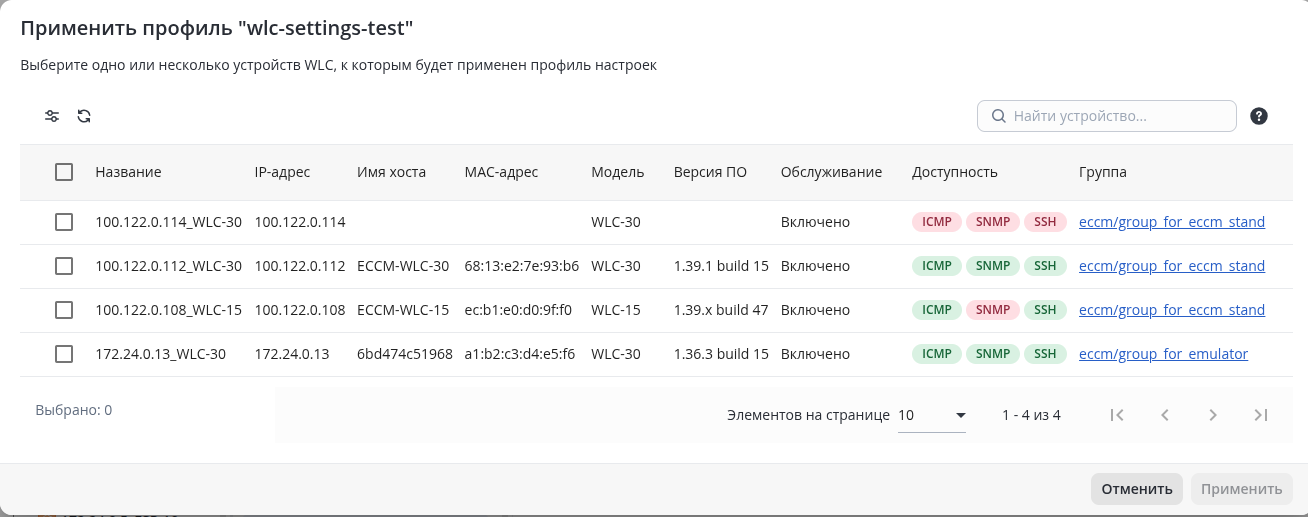This screenshot has height=517, width=1308.
Task: Check the 172.24.0.13_WLC-30 row checkbox
Action: pos(64,354)
